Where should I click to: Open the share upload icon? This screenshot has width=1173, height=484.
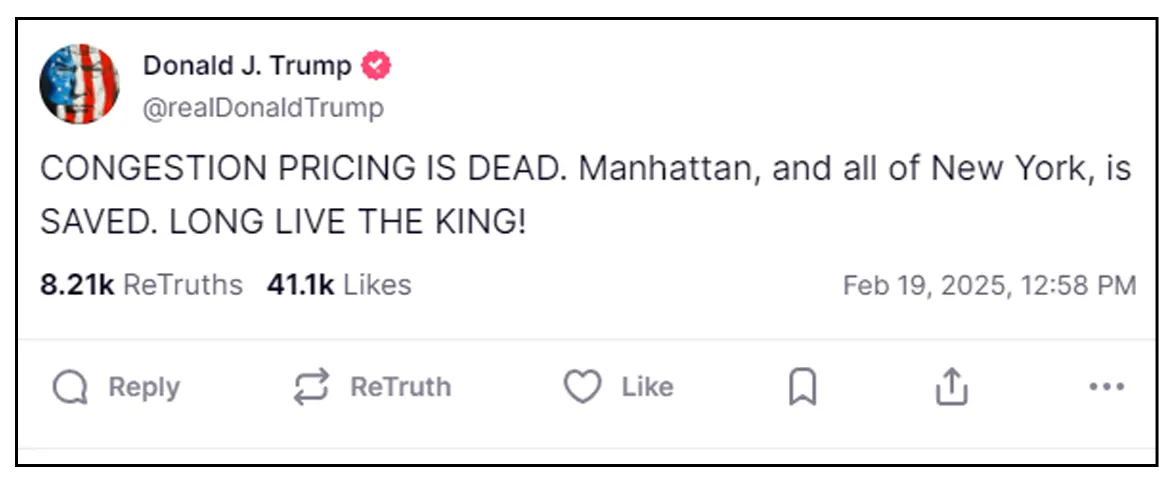(x=952, y=387)
